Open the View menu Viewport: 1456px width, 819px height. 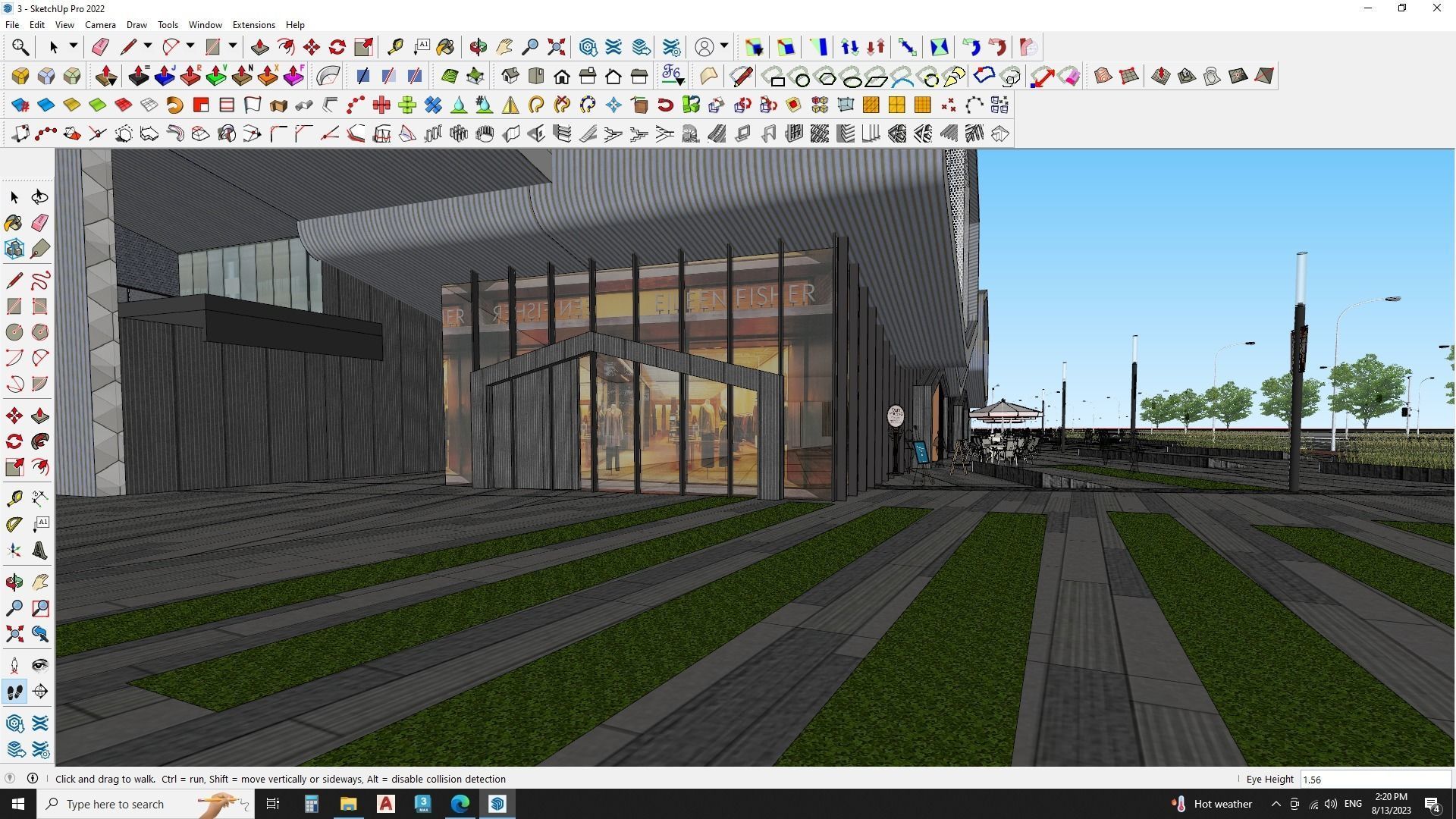(64, 24)
